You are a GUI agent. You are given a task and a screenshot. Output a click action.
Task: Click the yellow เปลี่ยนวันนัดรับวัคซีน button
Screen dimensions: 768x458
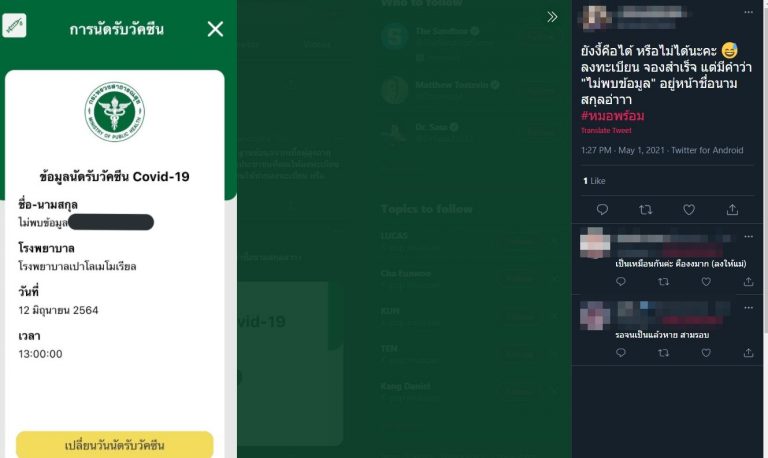pyautogui.click(x=115, y=445)
